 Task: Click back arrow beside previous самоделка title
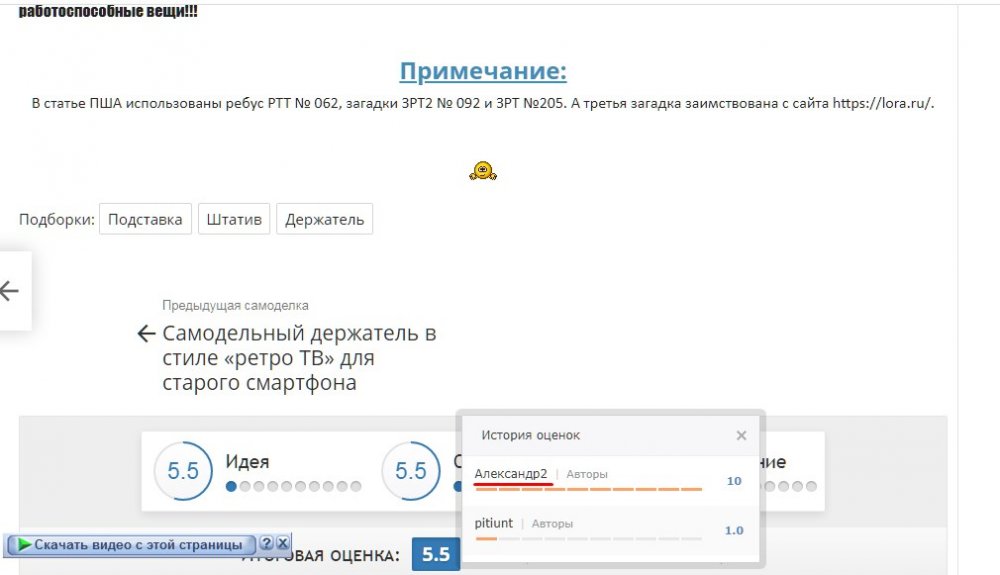click(146, 334)
